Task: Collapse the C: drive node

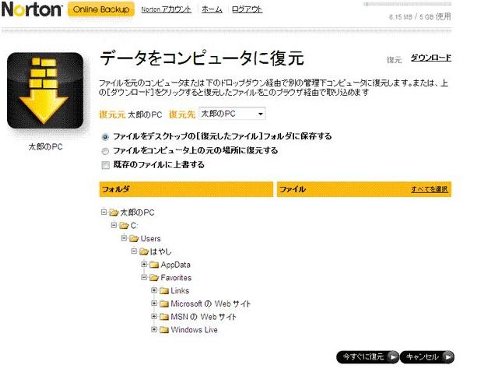Action: tap(114, 225)
